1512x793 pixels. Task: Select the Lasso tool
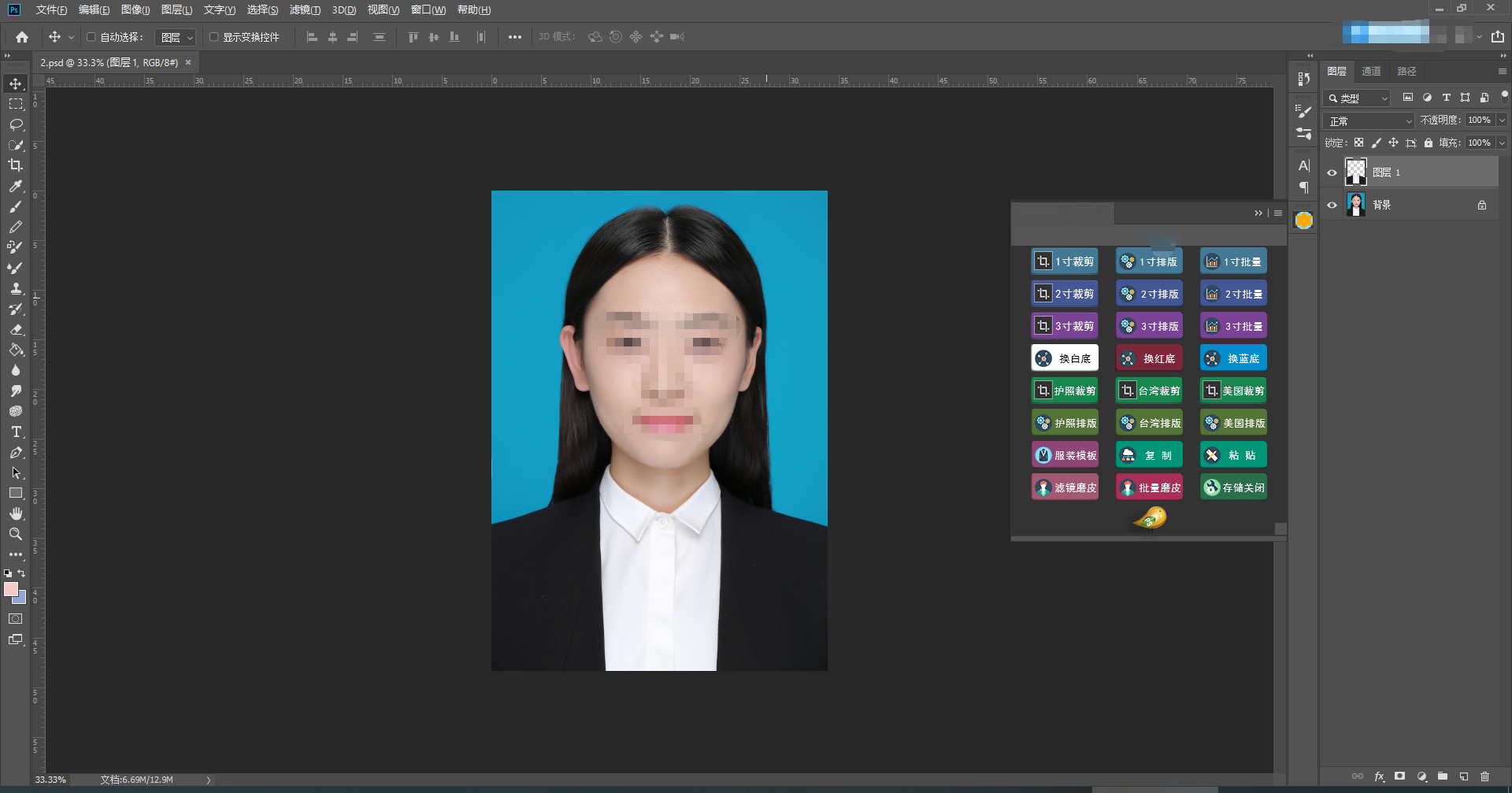(15, 124)
